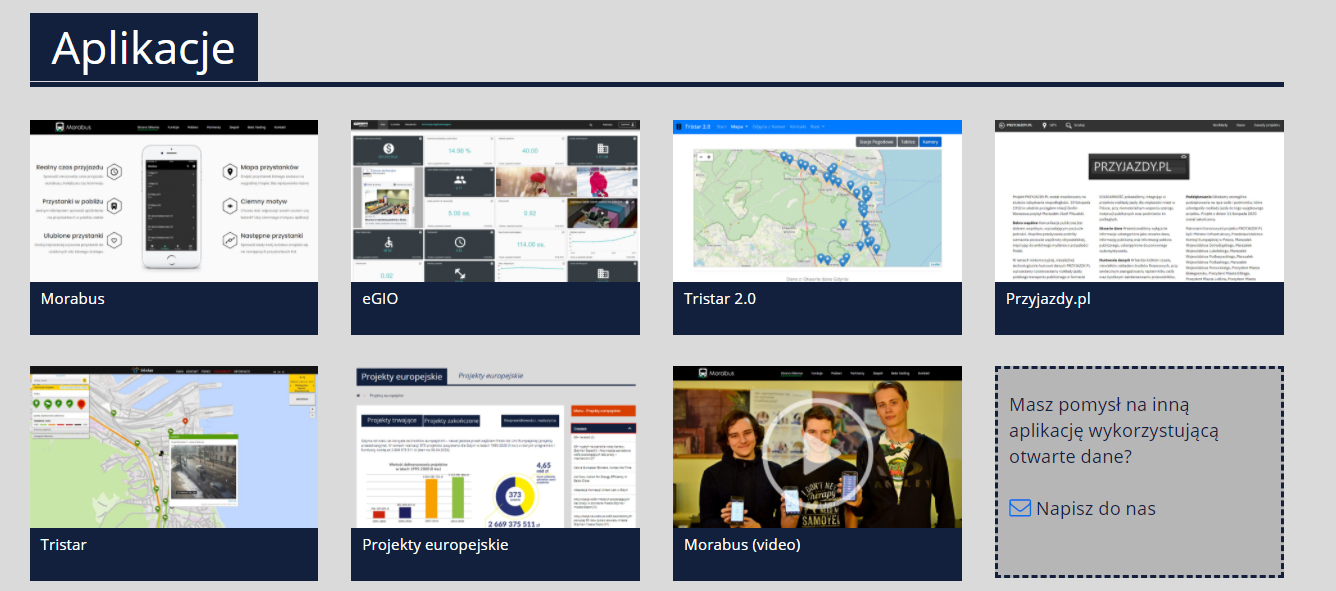Go to the Przyjazdy.pl caption

pos(1048,298)
